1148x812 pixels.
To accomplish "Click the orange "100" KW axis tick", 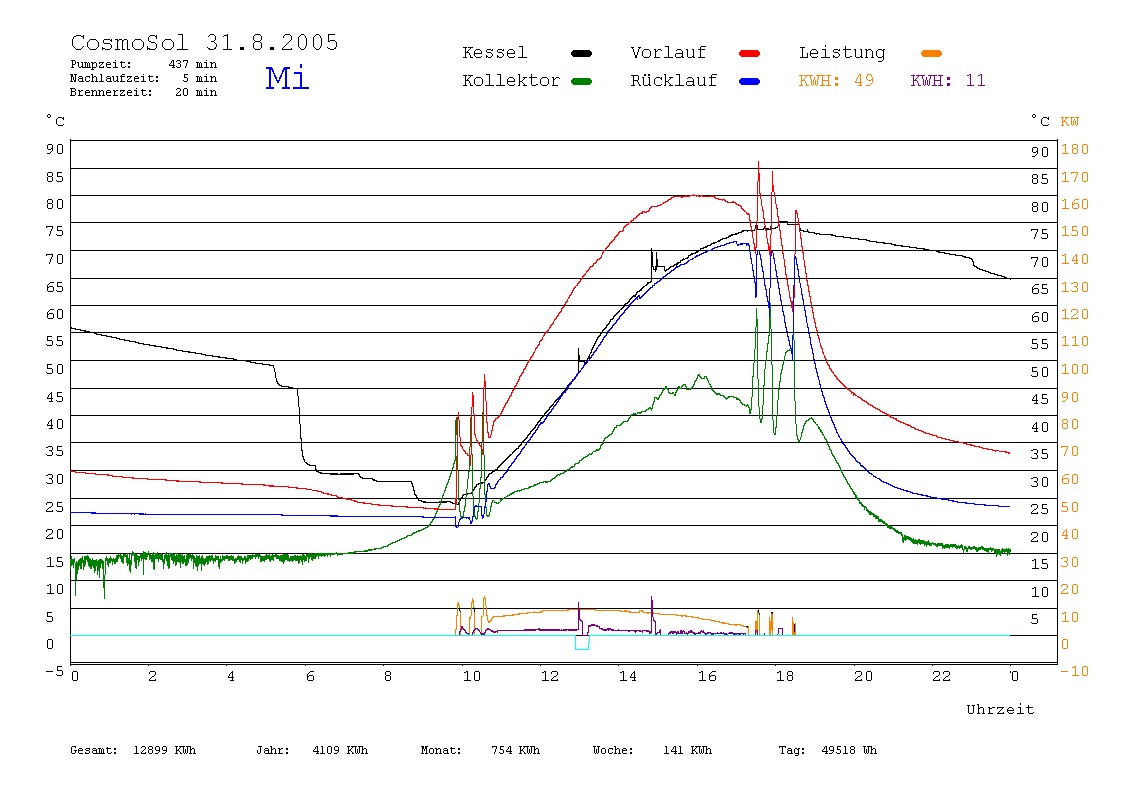I will tap(1075, 369).
